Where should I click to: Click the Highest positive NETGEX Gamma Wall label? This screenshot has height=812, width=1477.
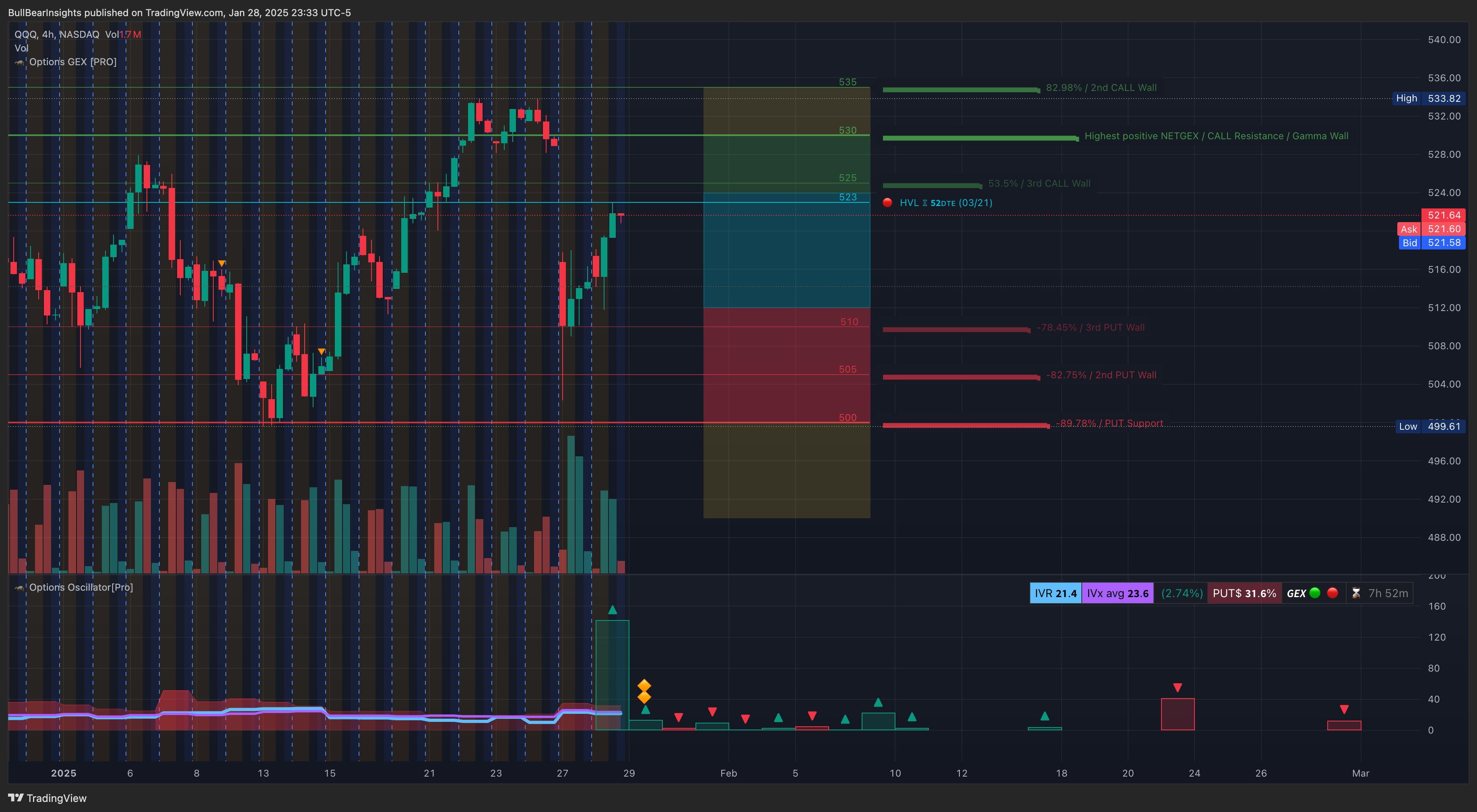pyautogui.click(x=1216, y=136)
